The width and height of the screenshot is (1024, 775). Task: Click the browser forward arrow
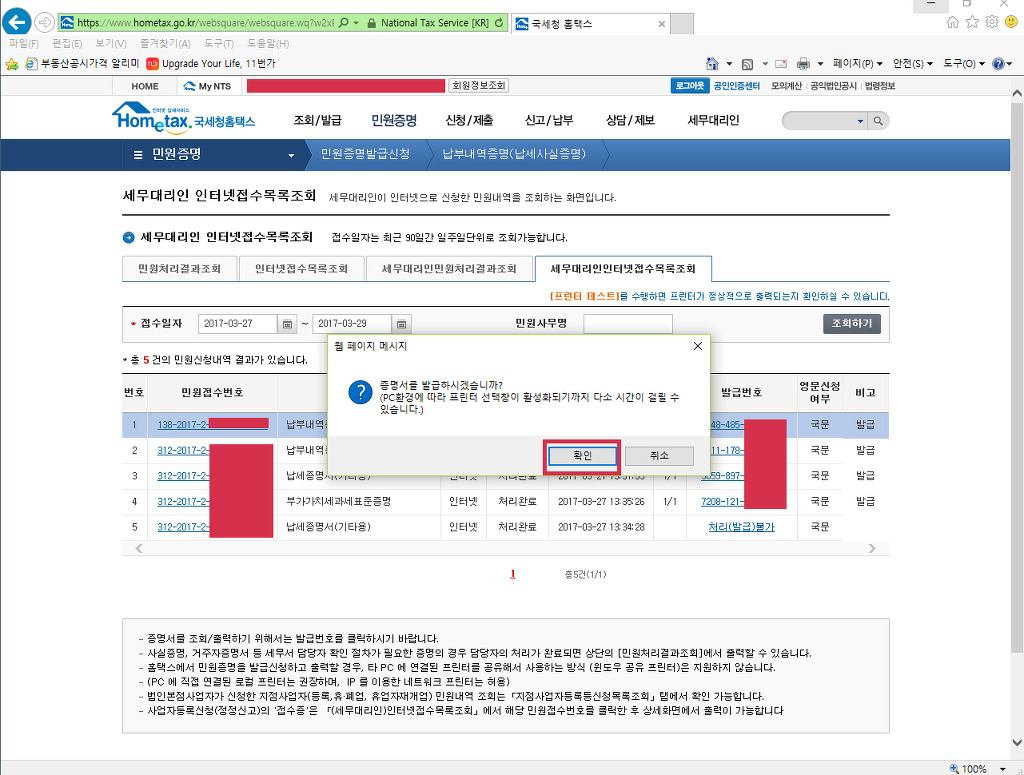[44, 23]
